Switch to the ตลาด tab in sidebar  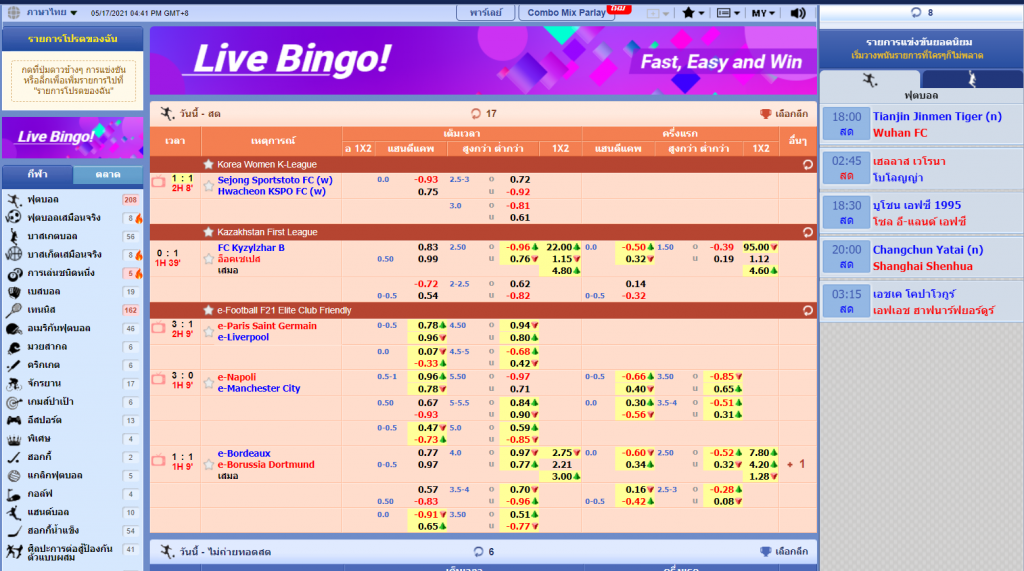108,175
